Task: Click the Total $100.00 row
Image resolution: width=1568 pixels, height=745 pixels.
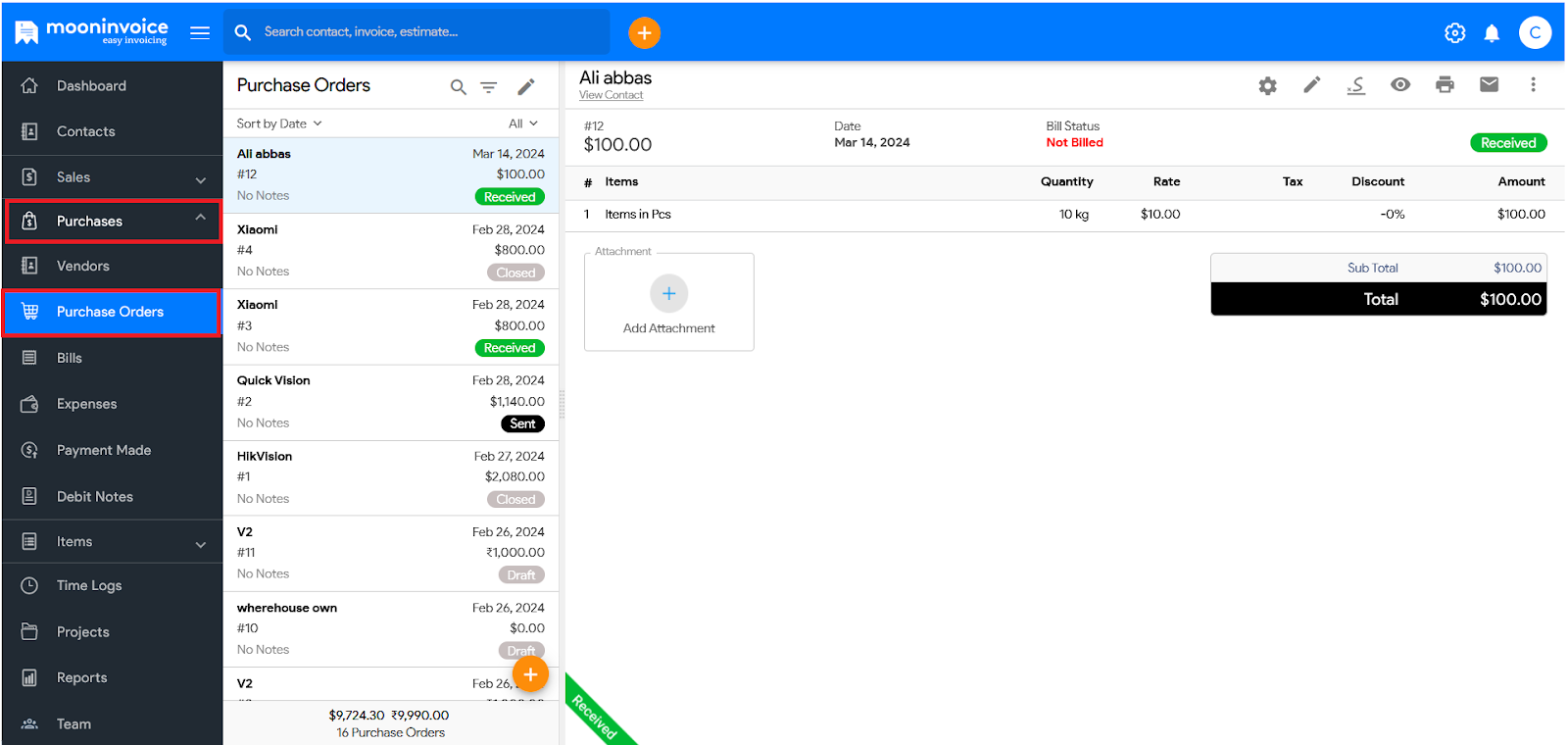Action: pyautogui.click(x=1379, y=299)
